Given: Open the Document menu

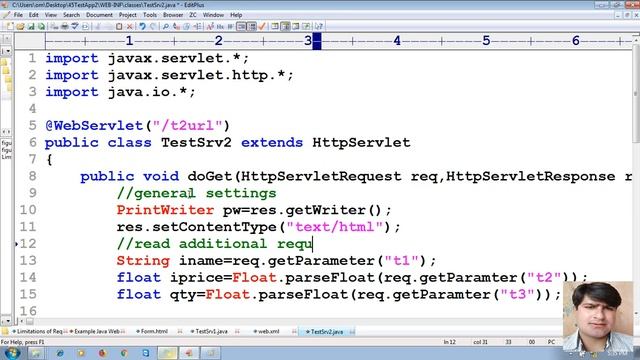Looking at the screenshot, I should click(99, 15).
